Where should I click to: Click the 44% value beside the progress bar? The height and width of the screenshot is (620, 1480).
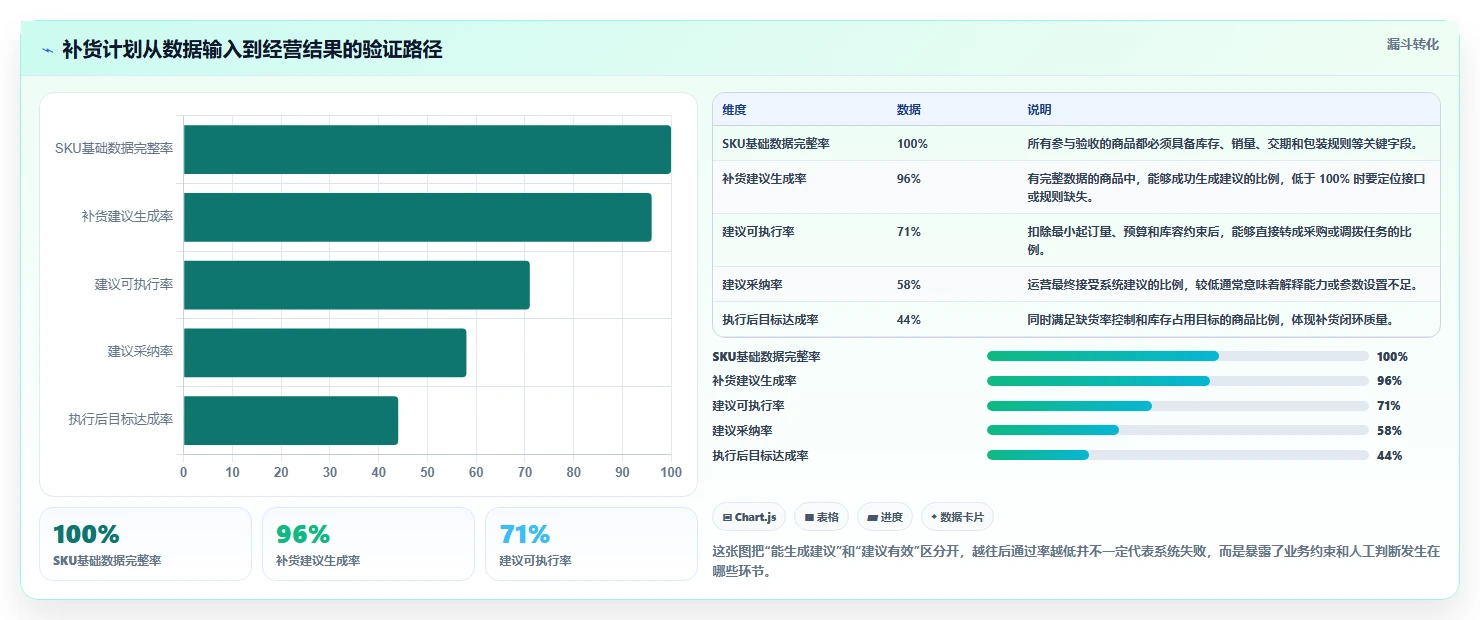pos(1389,456)
